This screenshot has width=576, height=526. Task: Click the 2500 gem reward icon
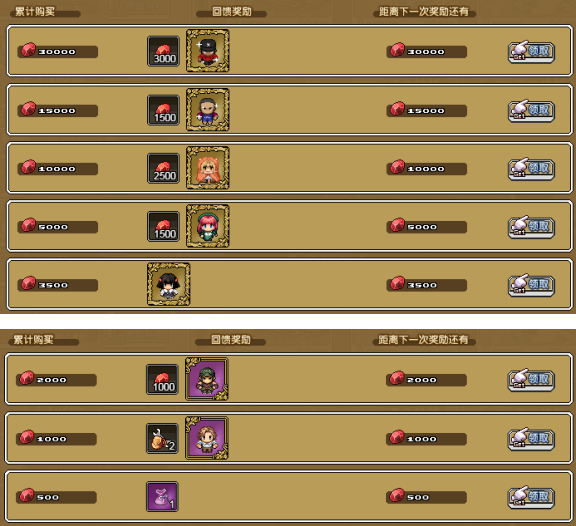[163, 168]
